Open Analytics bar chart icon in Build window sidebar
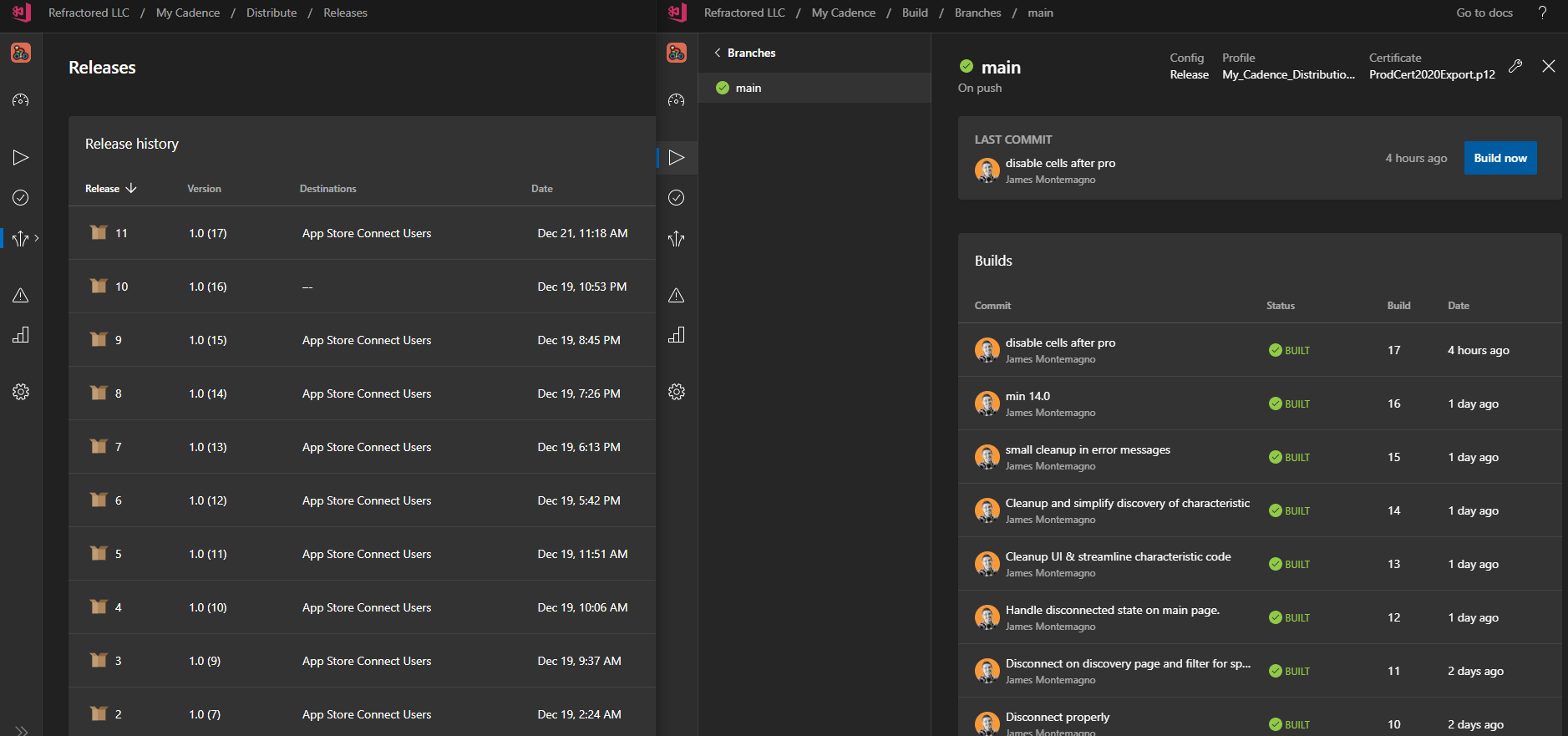 pyautogui.click(x=677, y=335)
